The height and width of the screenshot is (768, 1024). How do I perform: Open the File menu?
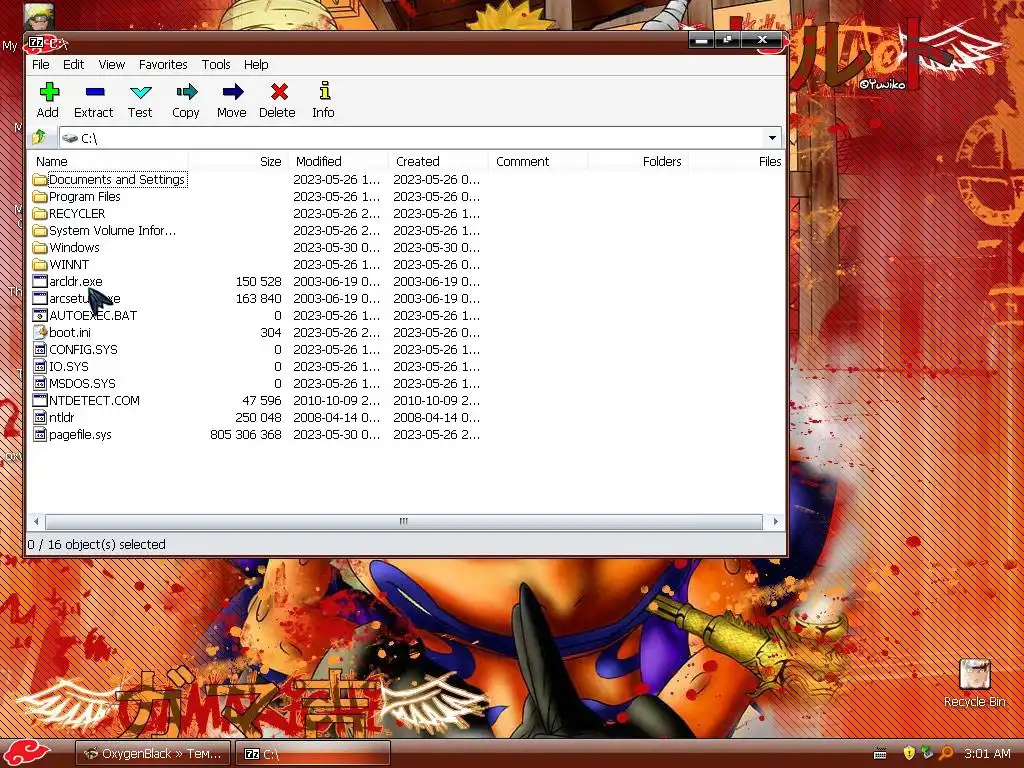pos(40,65)
